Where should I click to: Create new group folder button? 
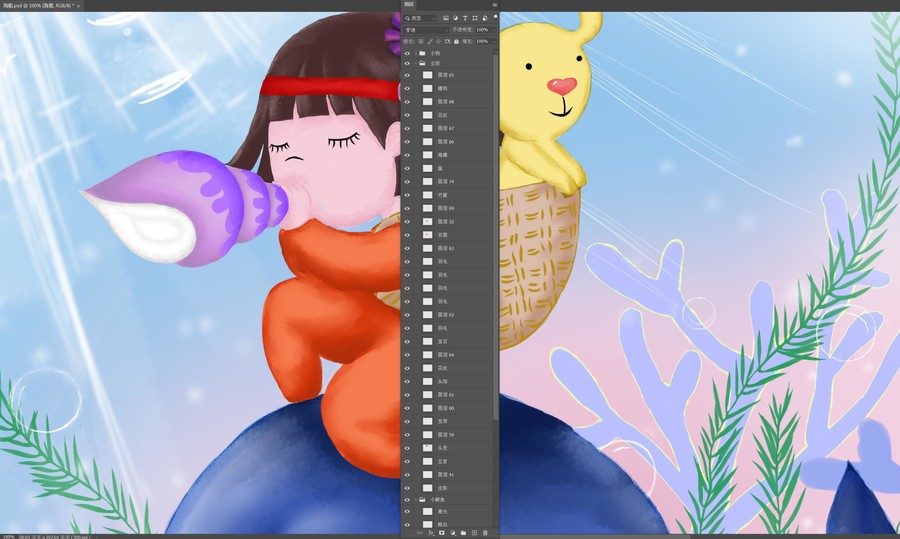(x=463, y=533)
